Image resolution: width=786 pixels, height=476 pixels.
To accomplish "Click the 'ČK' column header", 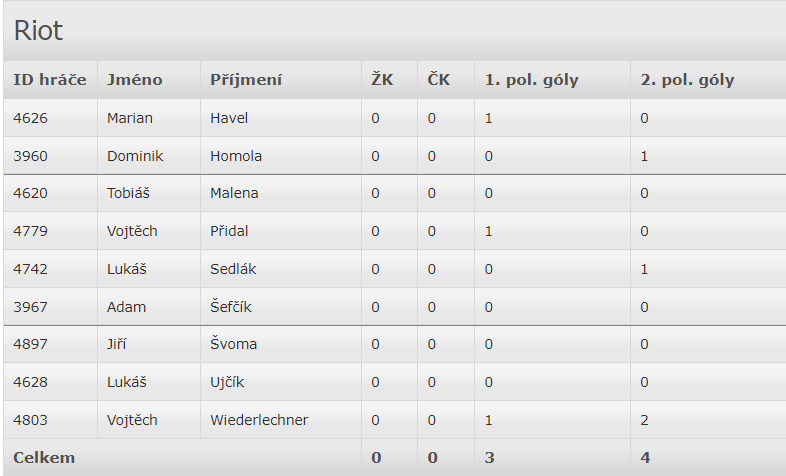I will tap(438, 80).
